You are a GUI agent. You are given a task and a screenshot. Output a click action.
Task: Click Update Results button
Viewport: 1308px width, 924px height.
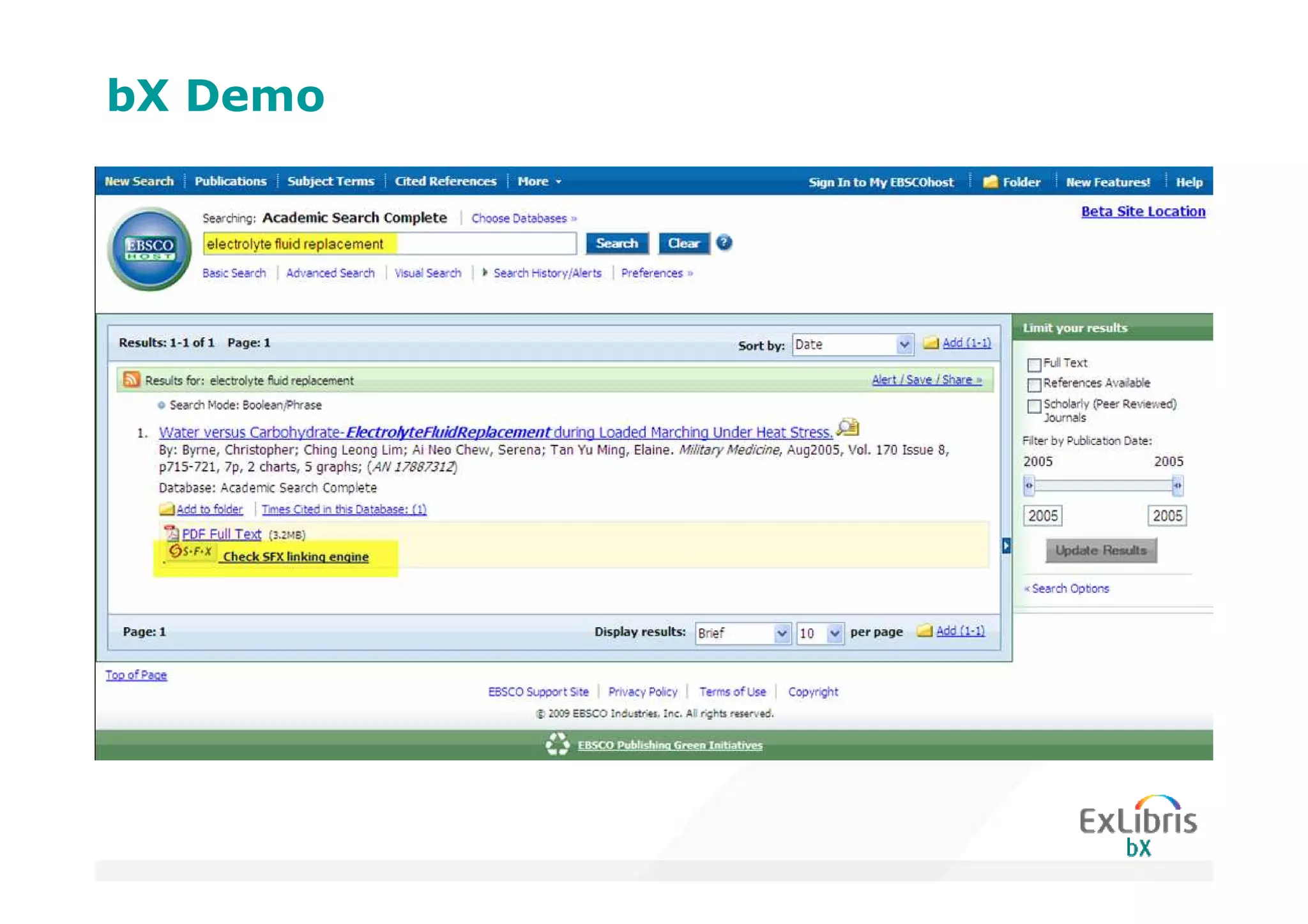click(x=1101, y=550)
